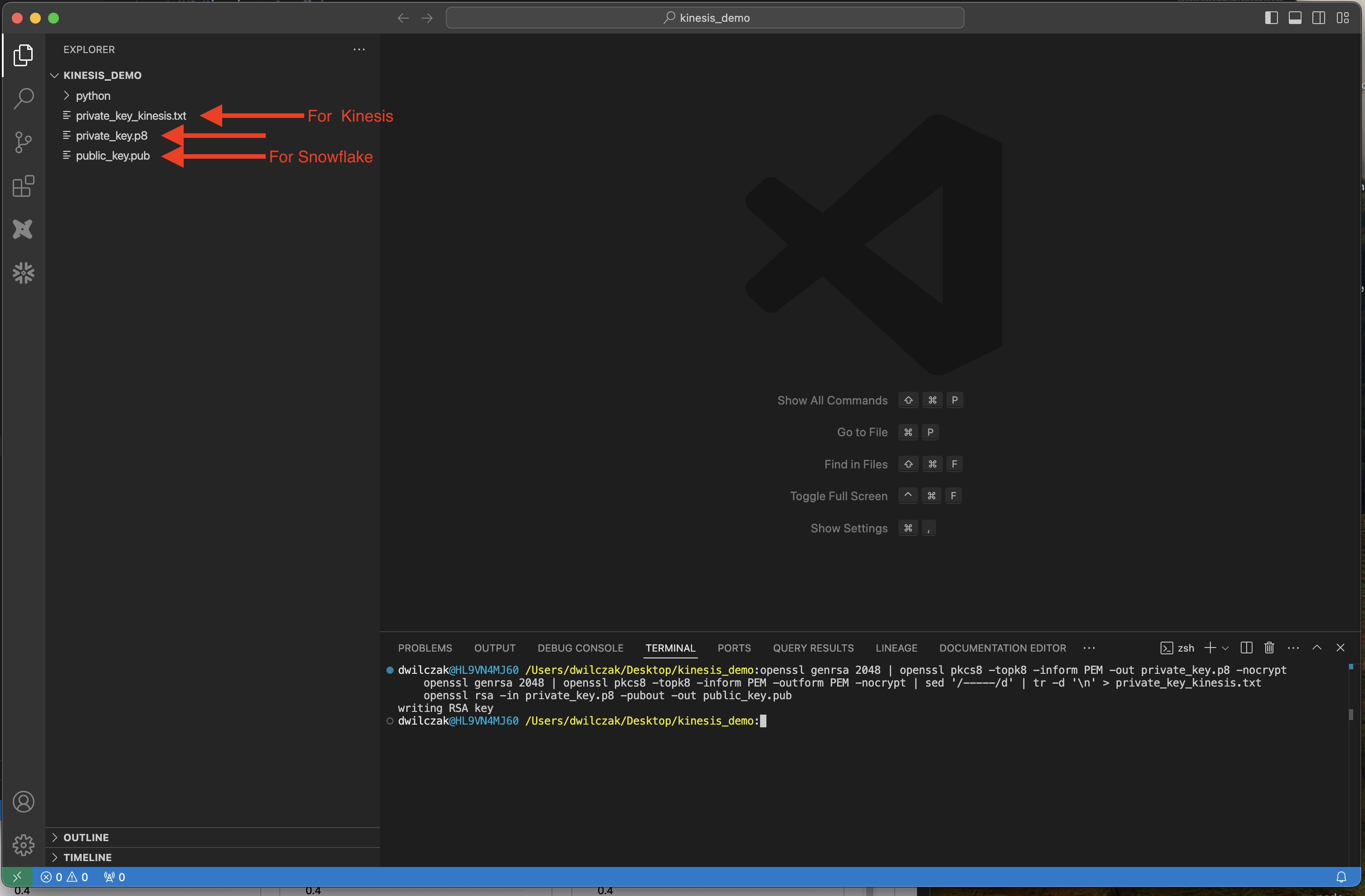
Task: Kill terminal with trash icon
Action: (x=1269, y=648)
